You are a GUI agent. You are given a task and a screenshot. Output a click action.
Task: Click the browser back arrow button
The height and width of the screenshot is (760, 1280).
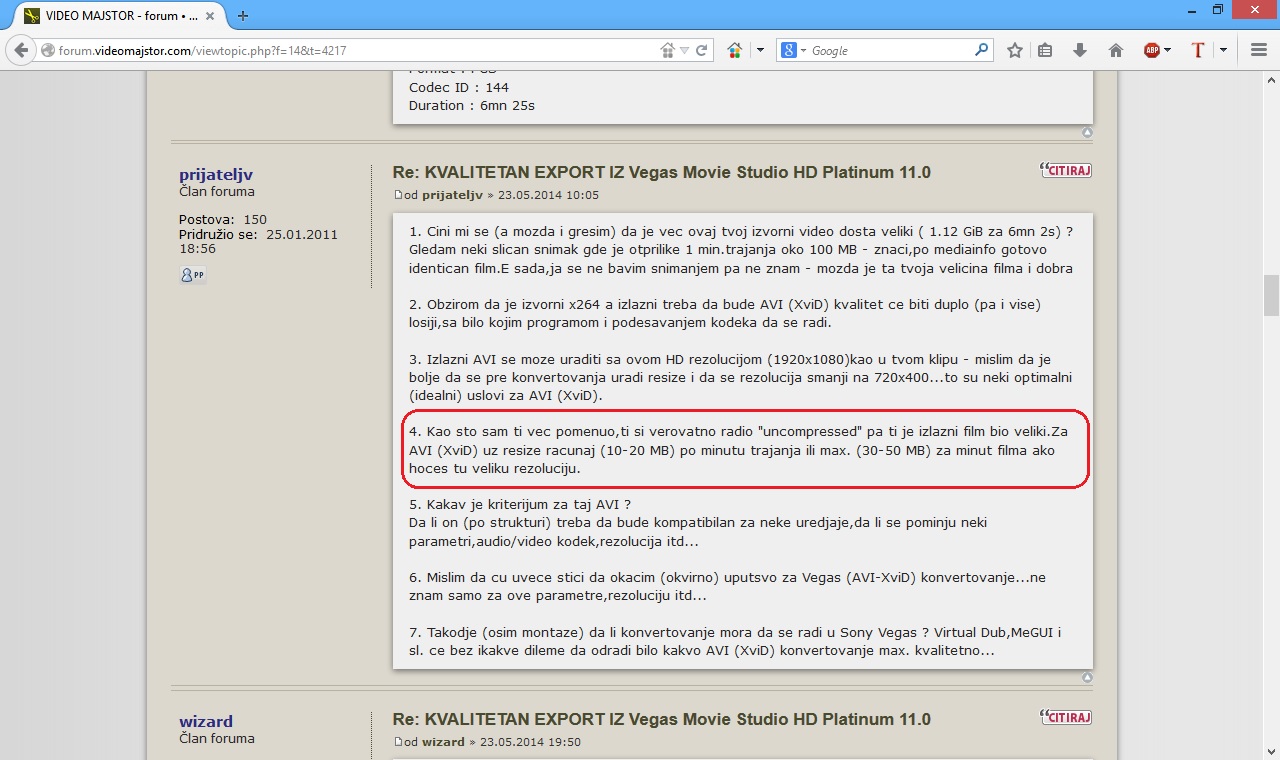pos(21,50)
